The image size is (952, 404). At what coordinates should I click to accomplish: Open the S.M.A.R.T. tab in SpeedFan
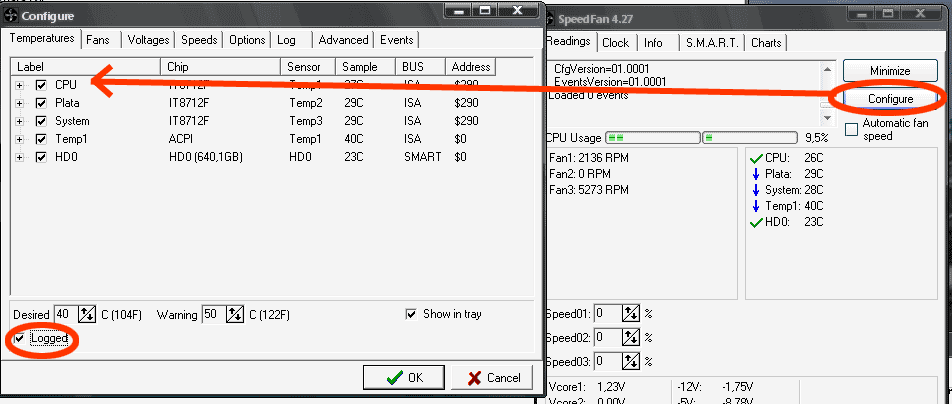coord(712,43)
